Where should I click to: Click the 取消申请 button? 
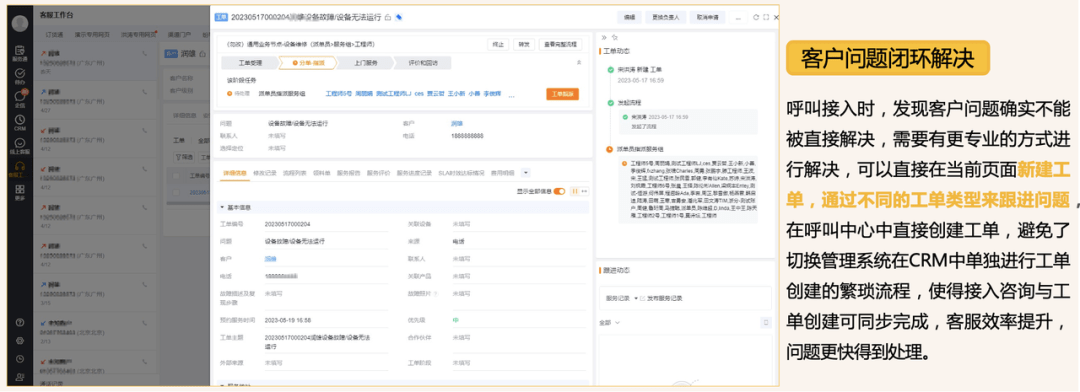(x=707, y=17)
